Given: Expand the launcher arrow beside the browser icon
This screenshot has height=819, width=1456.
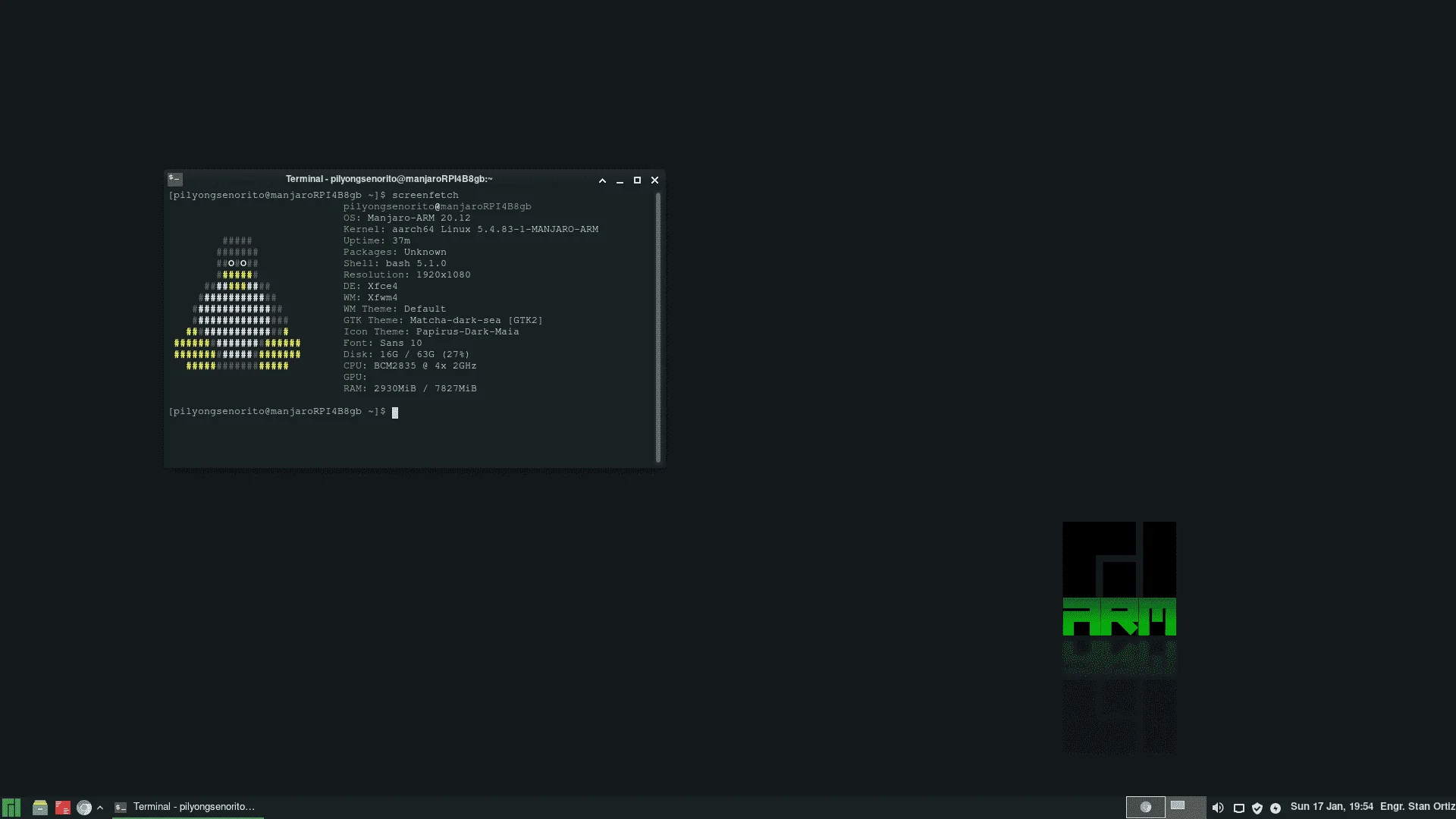Looking at the screenshot, I should tap(100, 808).
